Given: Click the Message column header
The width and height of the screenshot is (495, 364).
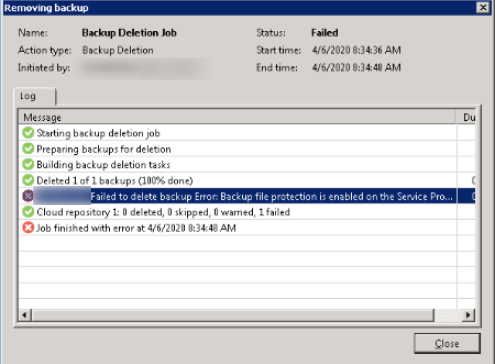Looking at the screenshot, I should click(237, 117).
